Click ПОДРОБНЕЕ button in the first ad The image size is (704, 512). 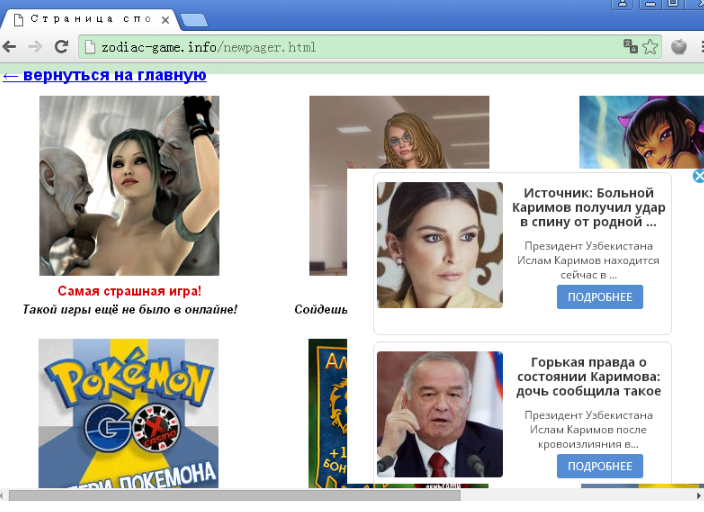[599, 297]
